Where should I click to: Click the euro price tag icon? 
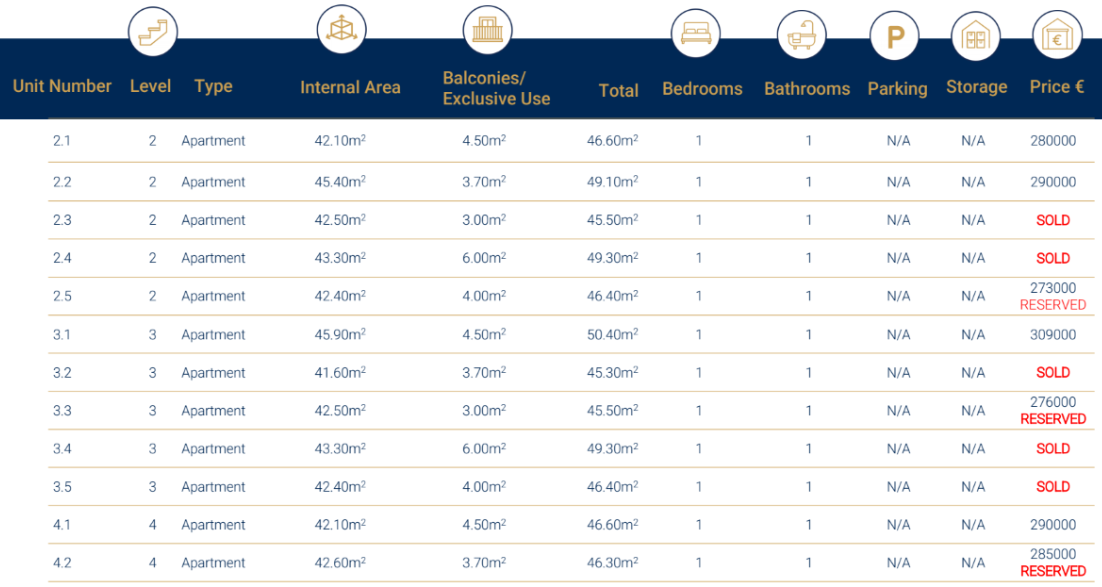[x=1057, y=38]
